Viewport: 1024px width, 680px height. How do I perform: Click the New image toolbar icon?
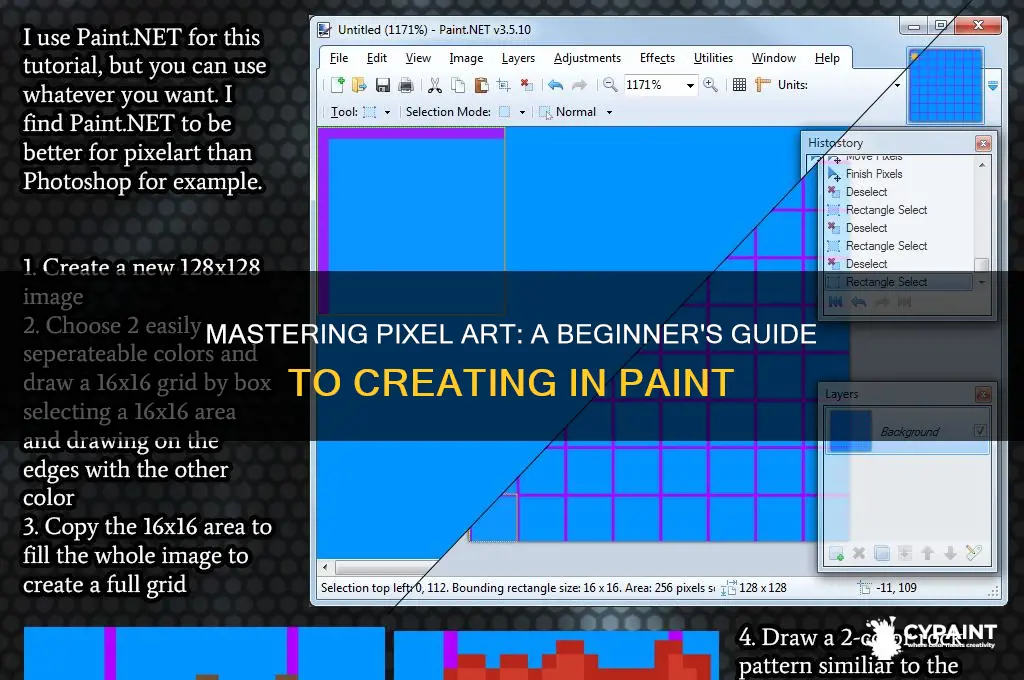338,85
